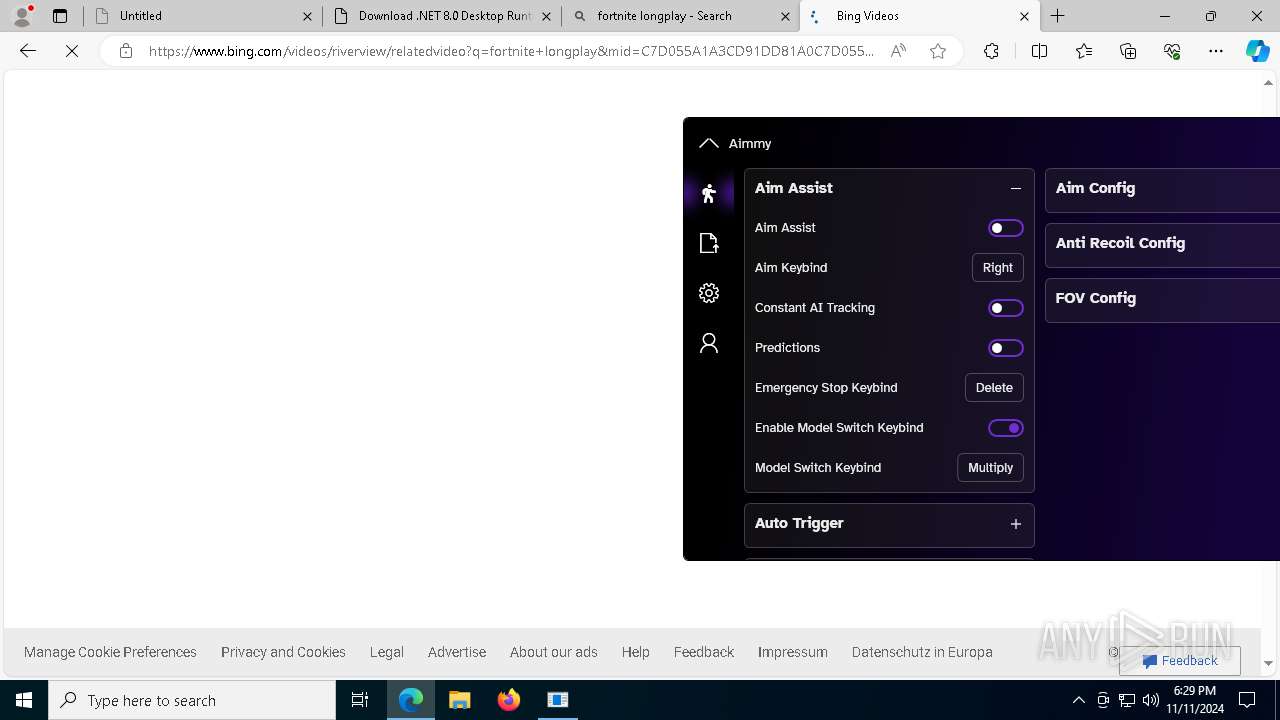1280x720 pixels.
Task: Open the Impressum footer link
Action: (x=793, y=652)
